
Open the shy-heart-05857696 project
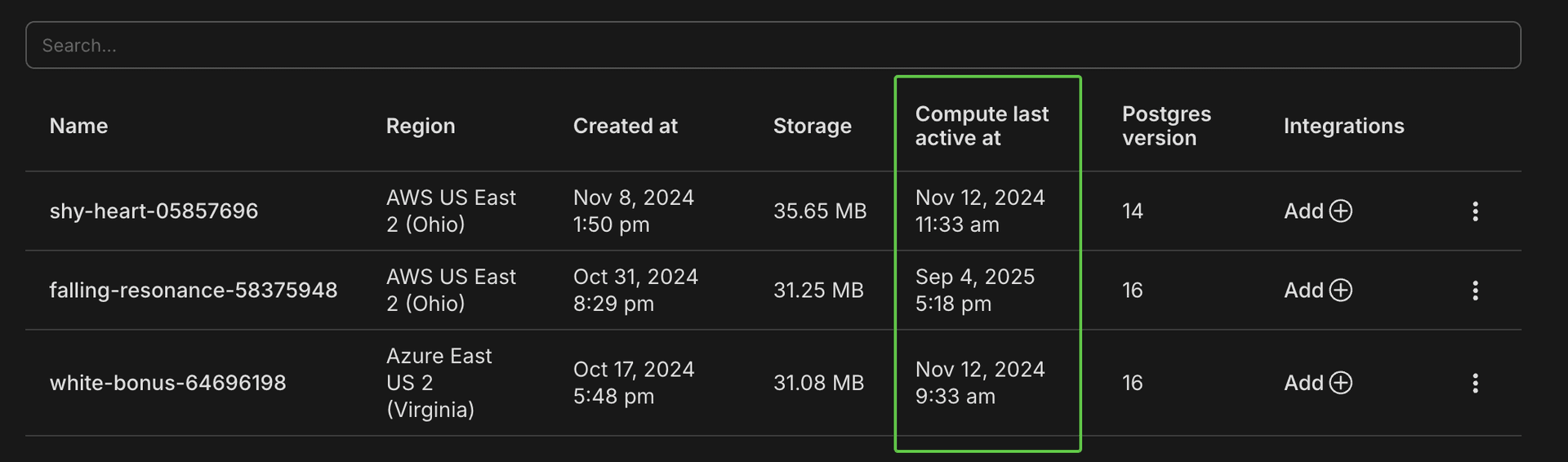(154, 211)
